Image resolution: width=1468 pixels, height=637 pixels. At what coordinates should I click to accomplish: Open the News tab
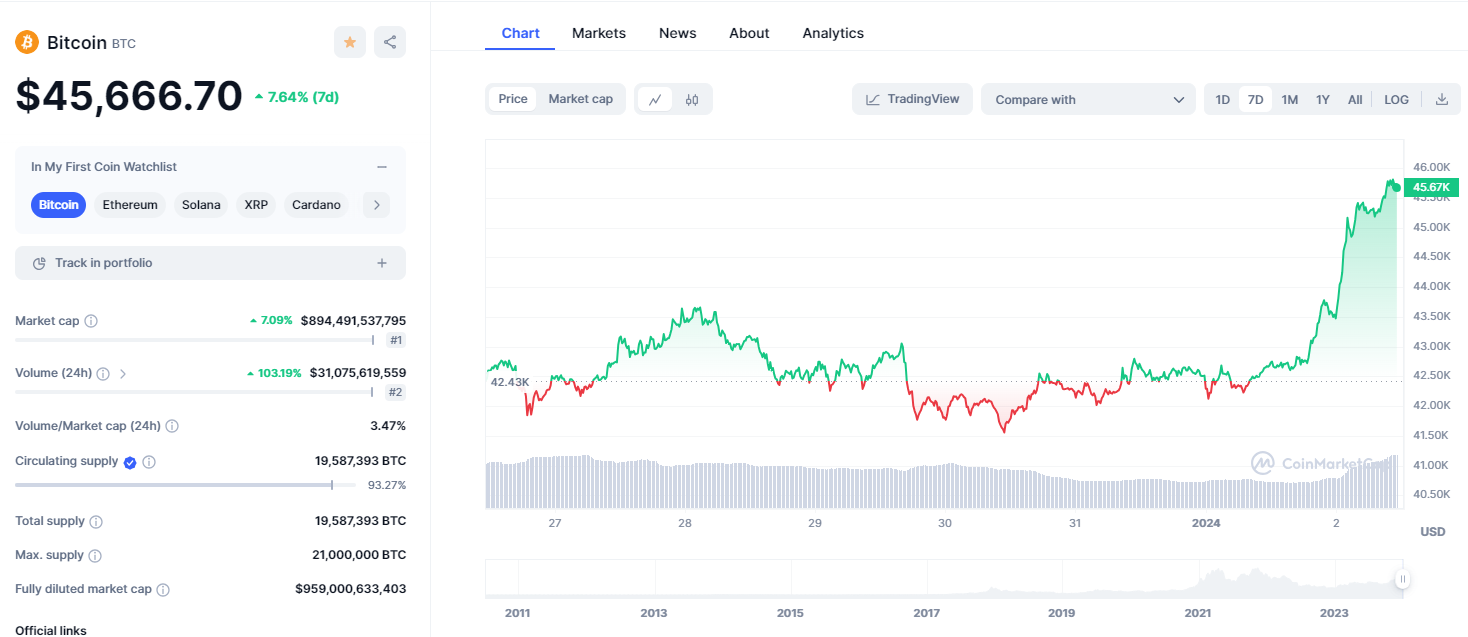pyautogui.click(x=677, y=33)
